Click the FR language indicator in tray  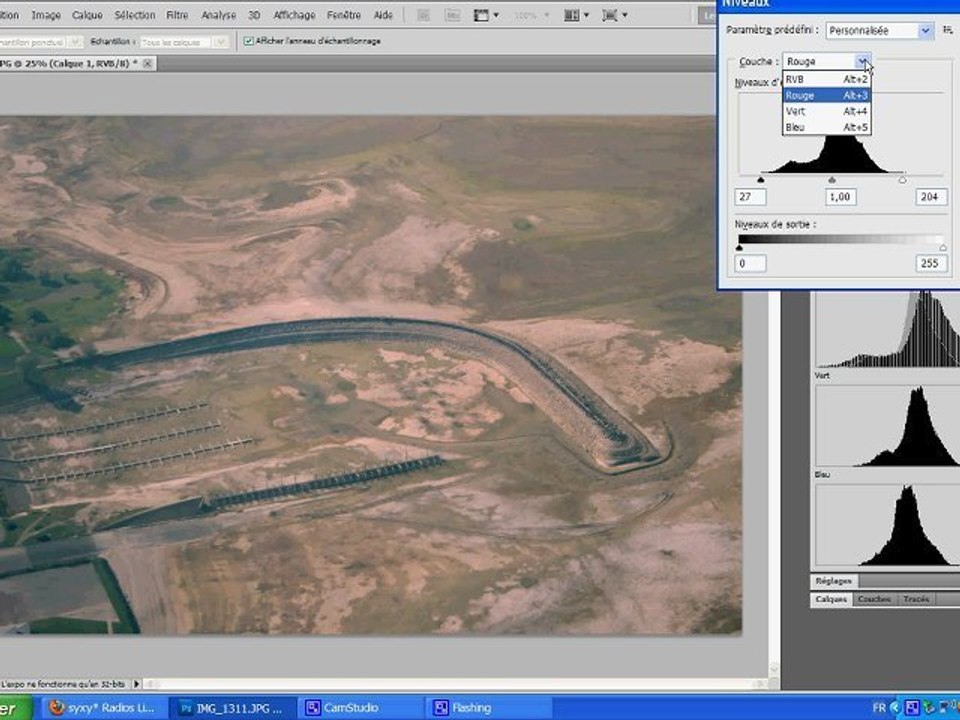pyautogui.click(x=879, y=708)
